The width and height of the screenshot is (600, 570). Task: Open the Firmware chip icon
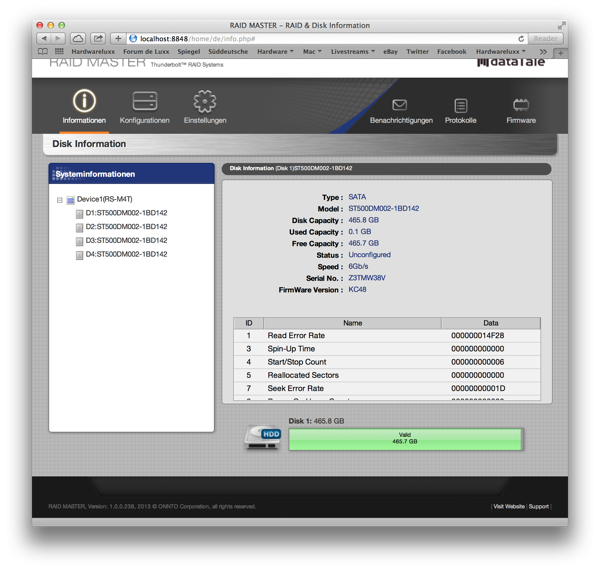point(521,105)
